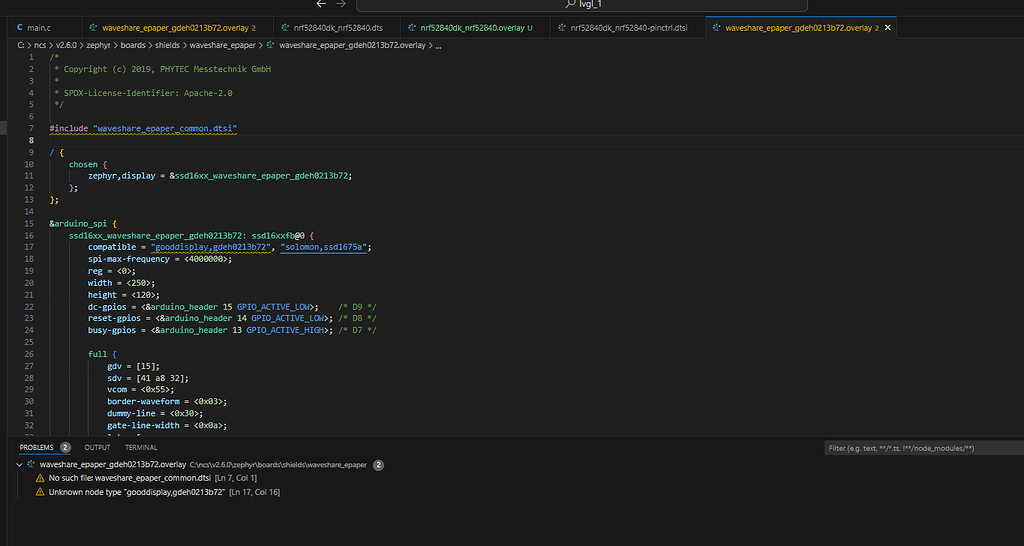Click the file icon in Problems tree
Image resolution: width=1024 pixels, height=546 pixels.
tap(31, 465)
